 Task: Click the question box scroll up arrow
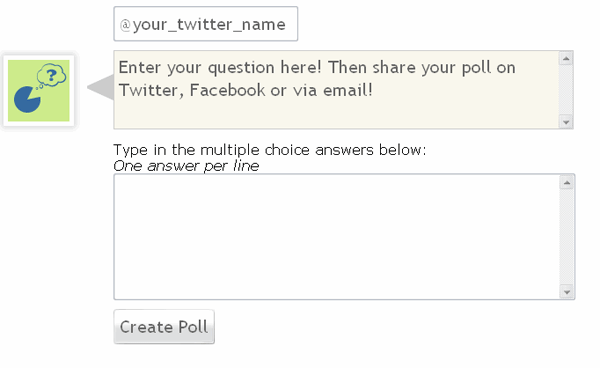click(566, 59)
